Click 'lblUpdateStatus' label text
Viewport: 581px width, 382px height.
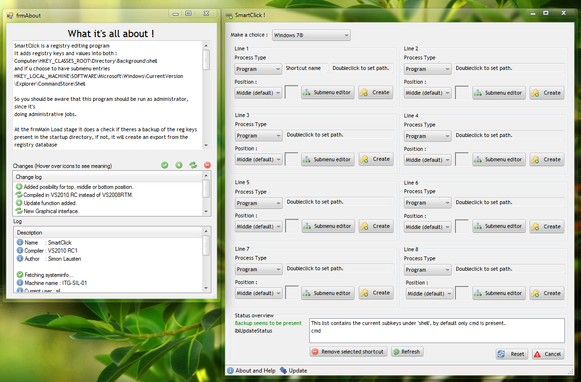pyautogui.click(x=253, y=331)
